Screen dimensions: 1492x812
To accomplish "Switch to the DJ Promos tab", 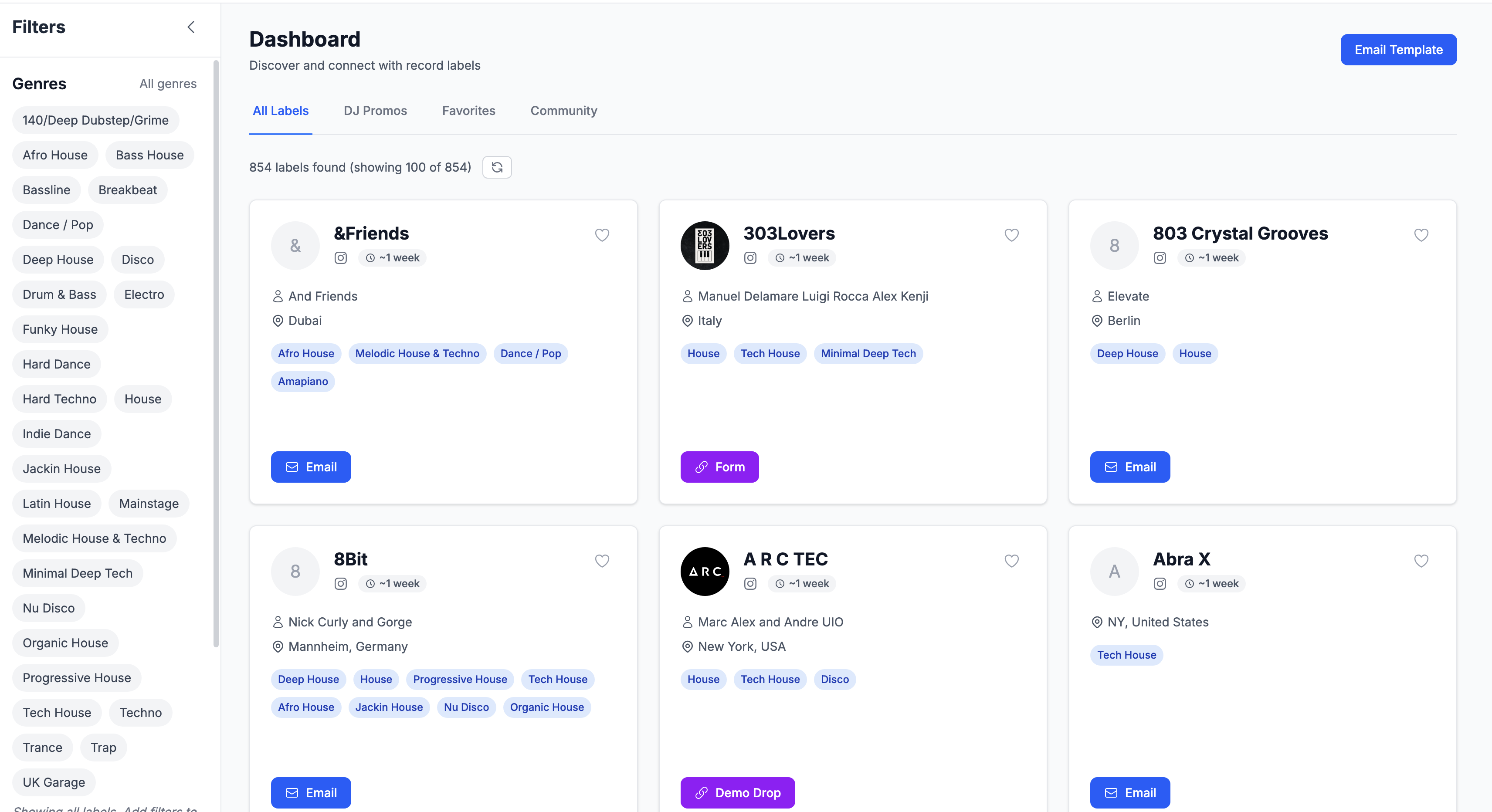I will tap(375, 111).
